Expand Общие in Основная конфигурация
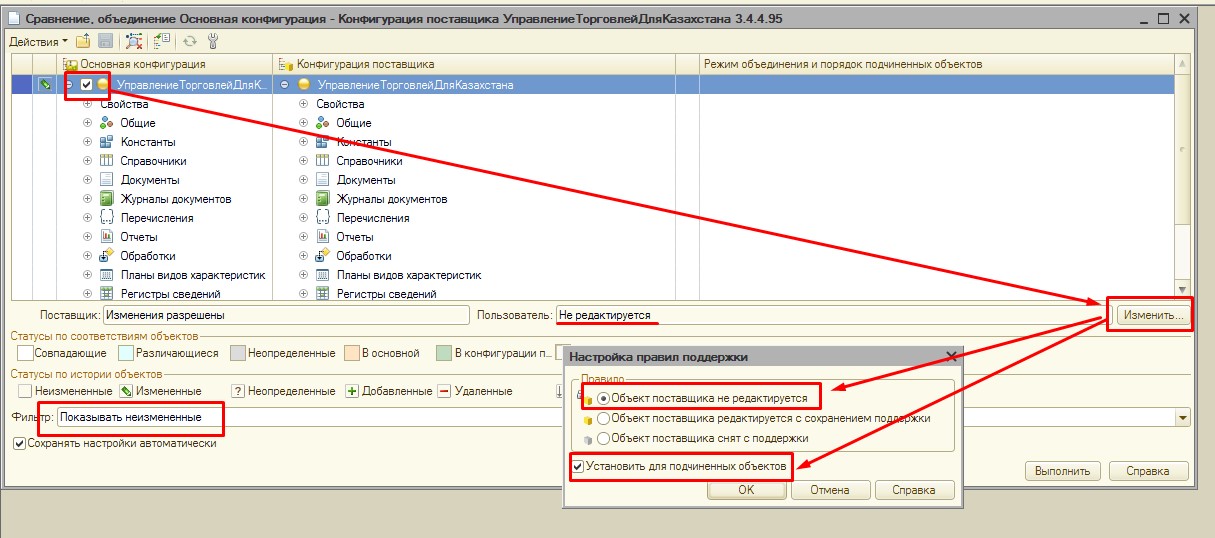Viewport: 1215px width, 538px height. [x=87, y=123]
